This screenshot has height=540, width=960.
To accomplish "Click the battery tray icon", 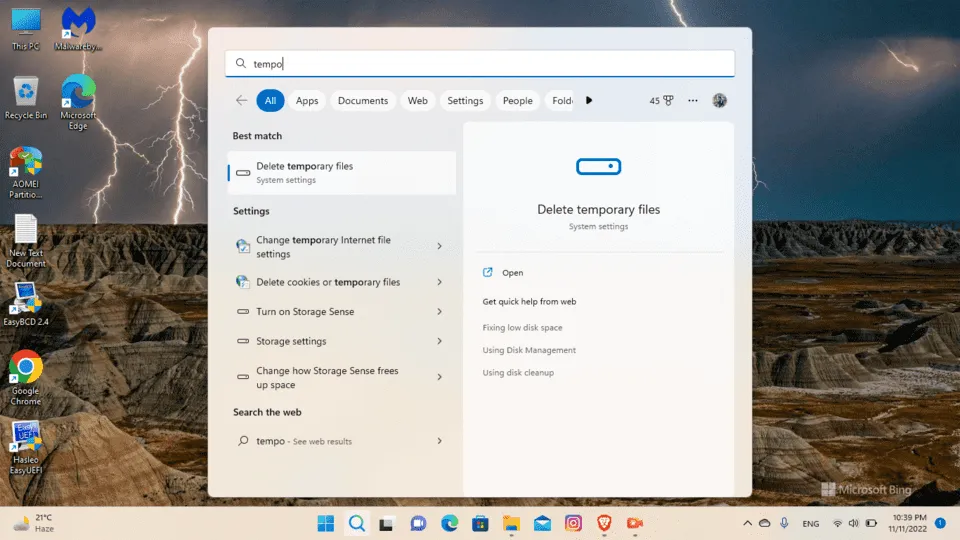I will tap(871, 523).
